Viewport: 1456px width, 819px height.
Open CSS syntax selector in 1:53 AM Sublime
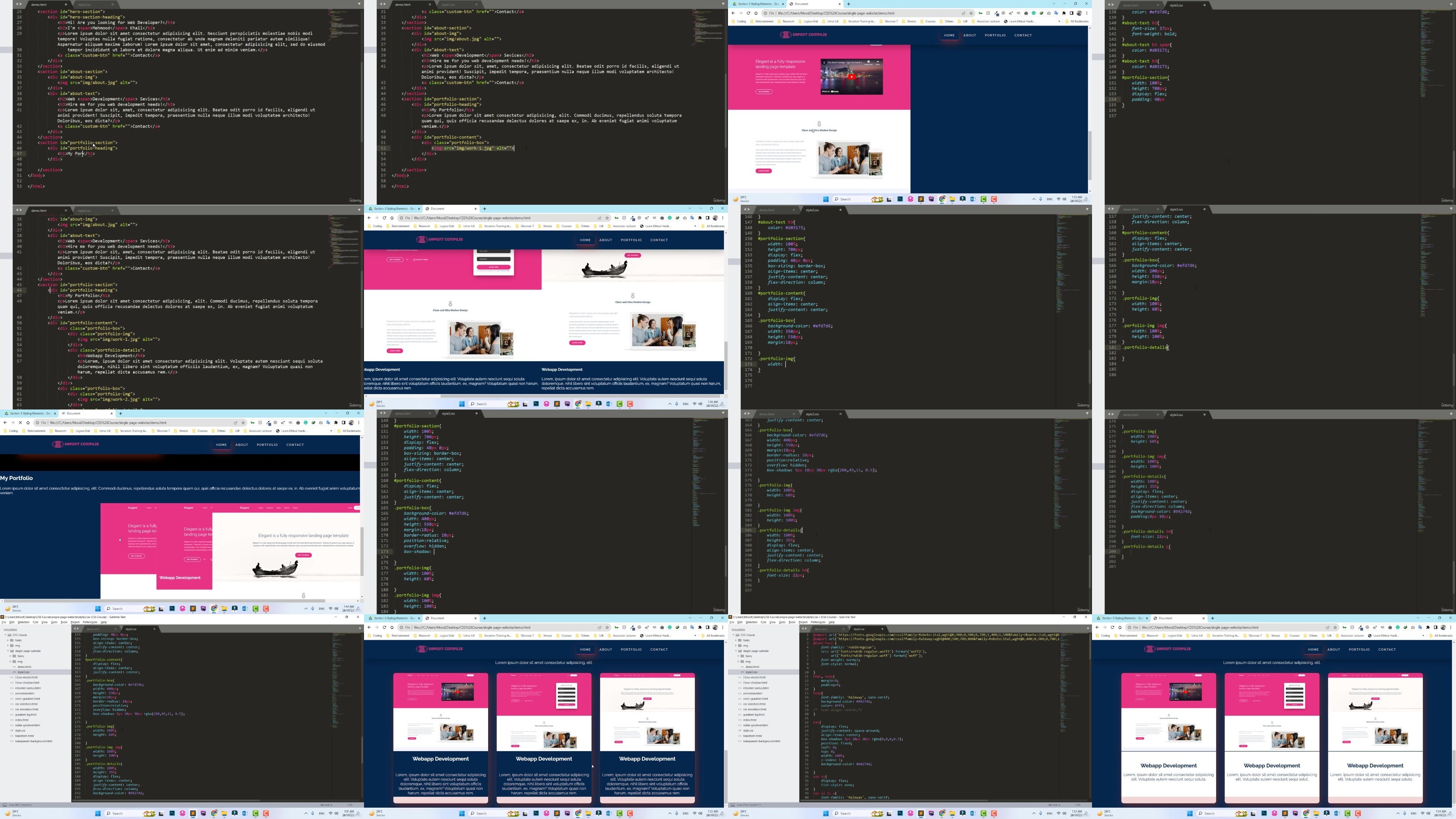pyautogui.click(x=1079, y=805)
